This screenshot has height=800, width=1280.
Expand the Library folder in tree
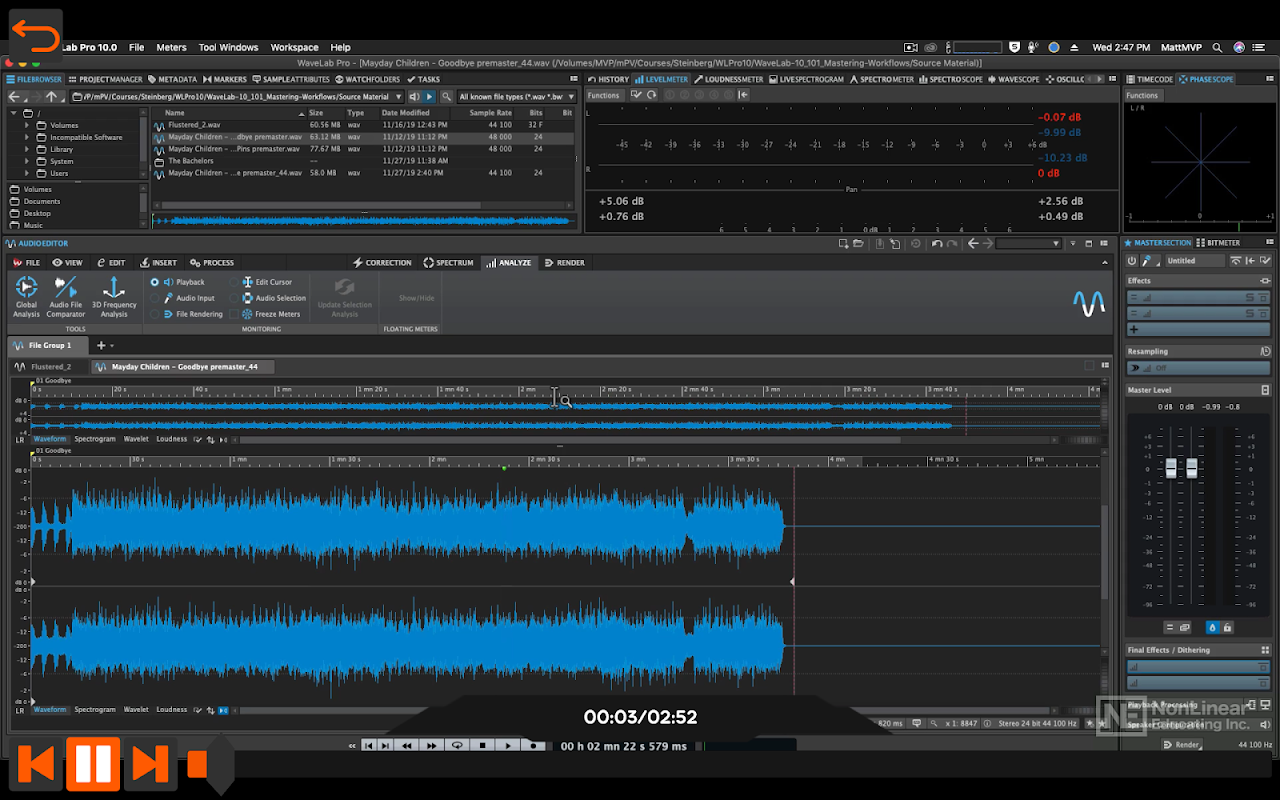pos(27,149)
